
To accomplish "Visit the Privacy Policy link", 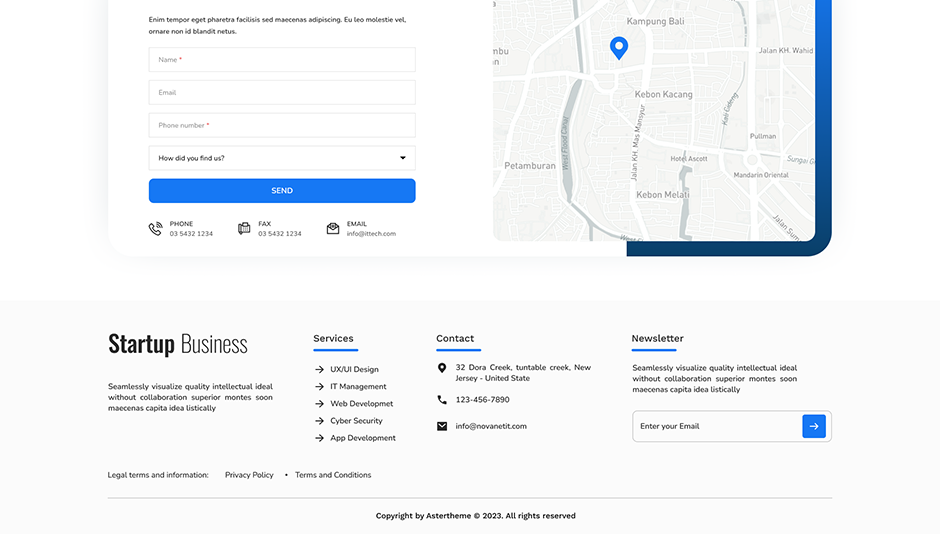I will click(249, 475).
